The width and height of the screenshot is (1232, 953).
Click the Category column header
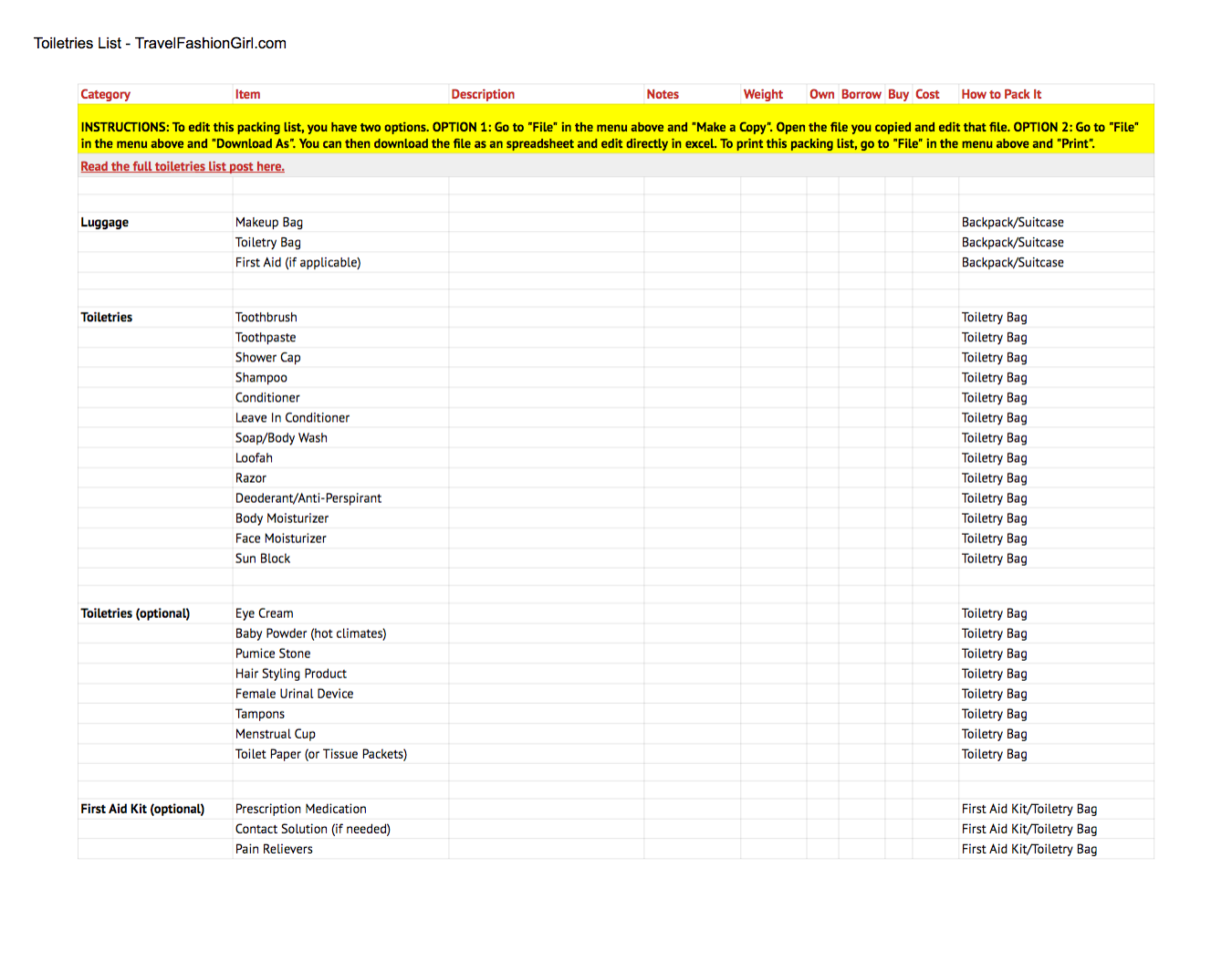pyautogui.click(x=106, y=94)
